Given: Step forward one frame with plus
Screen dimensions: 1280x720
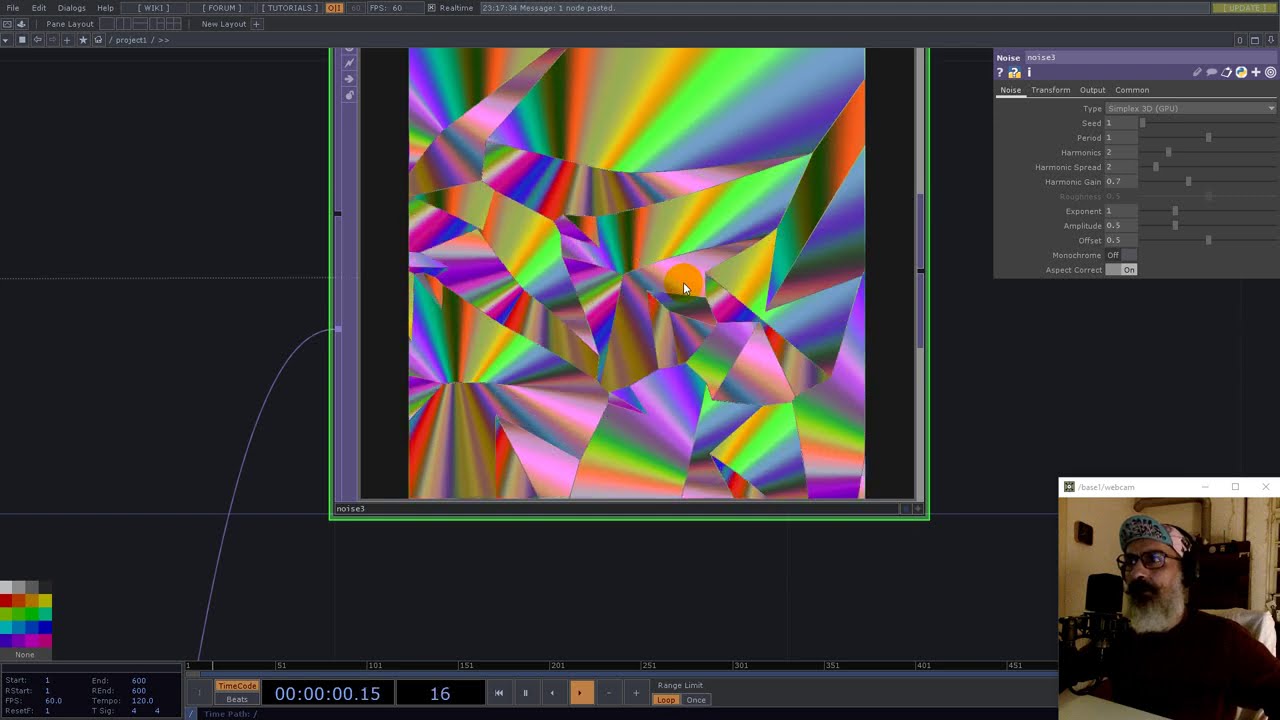Looking at the screenshot, I should (x=635, y=693).
